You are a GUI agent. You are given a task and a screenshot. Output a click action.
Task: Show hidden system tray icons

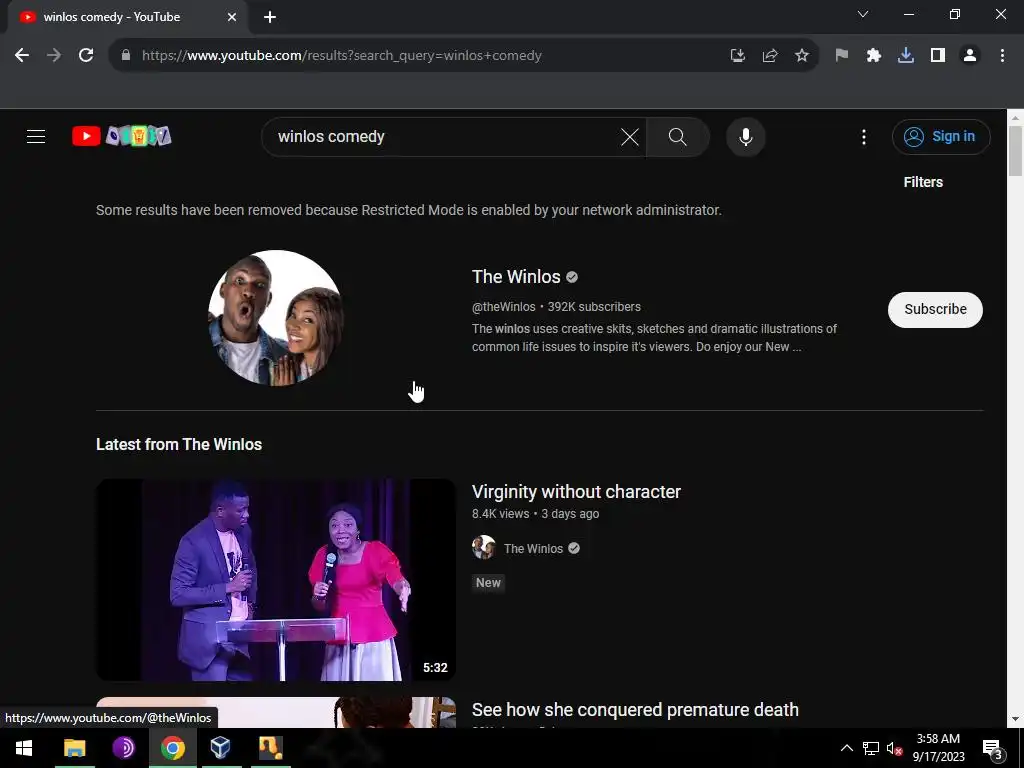[846, 748]
